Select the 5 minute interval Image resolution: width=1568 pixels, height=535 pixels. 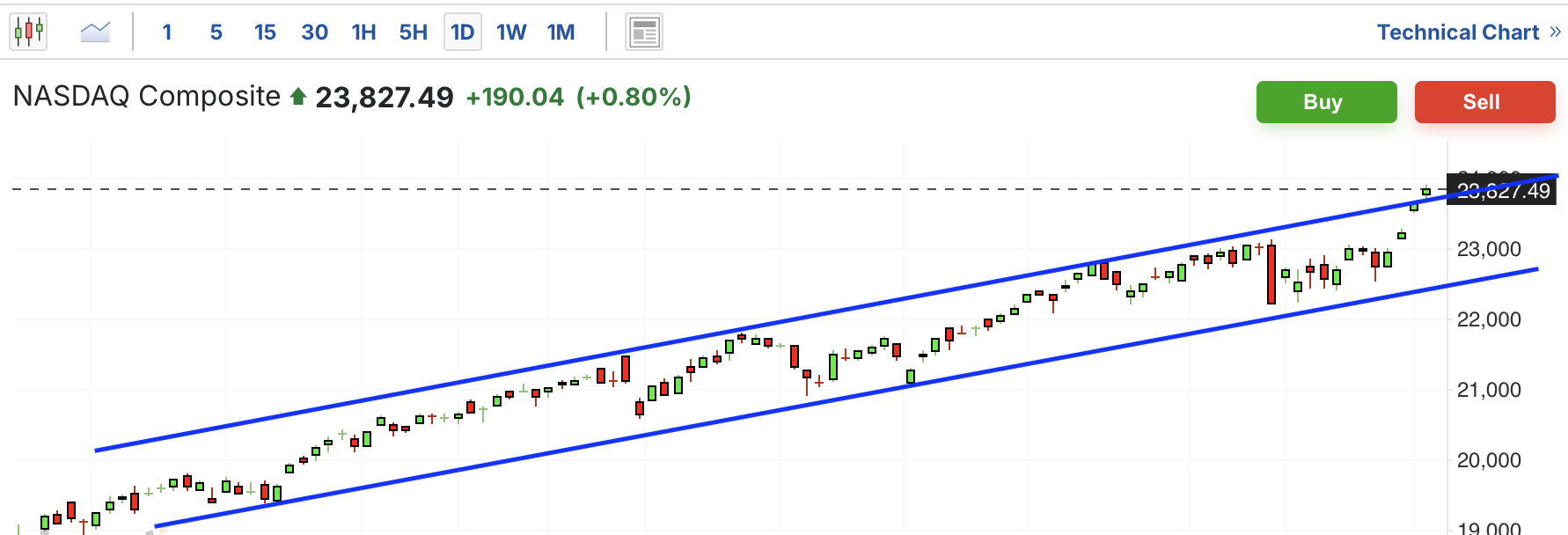(216, 33)
